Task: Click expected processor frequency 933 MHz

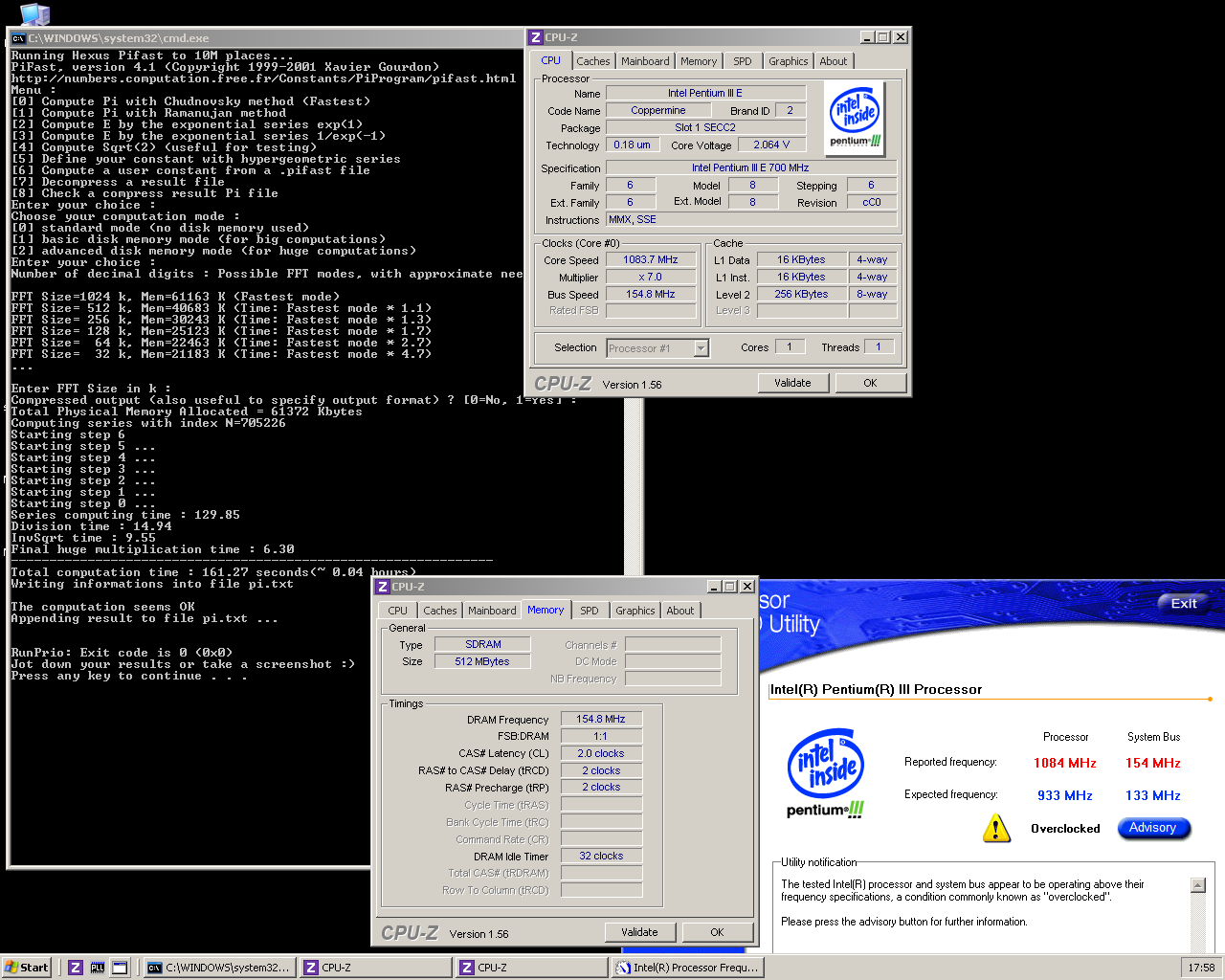Action: tap(1065, 795)
